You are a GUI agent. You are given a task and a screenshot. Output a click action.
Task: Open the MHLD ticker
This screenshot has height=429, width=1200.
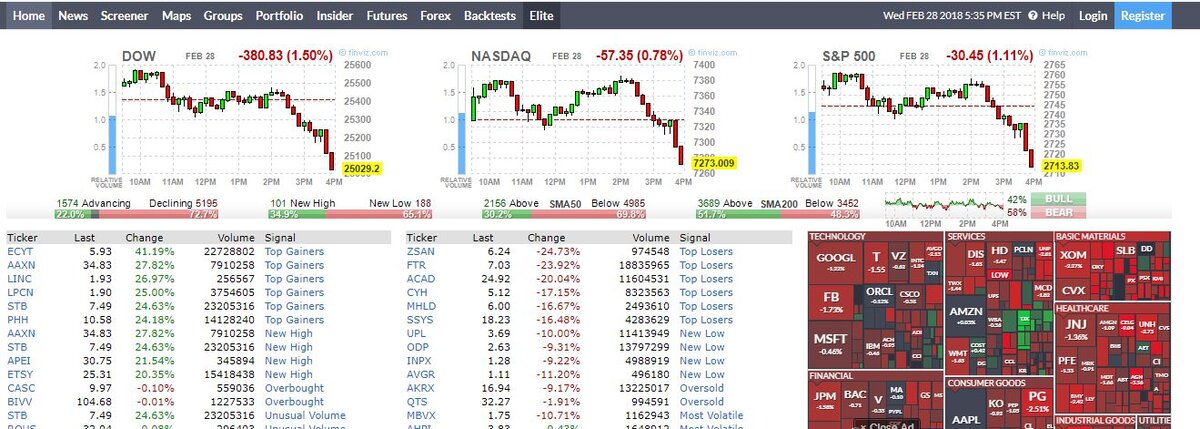tap(422, 306)
